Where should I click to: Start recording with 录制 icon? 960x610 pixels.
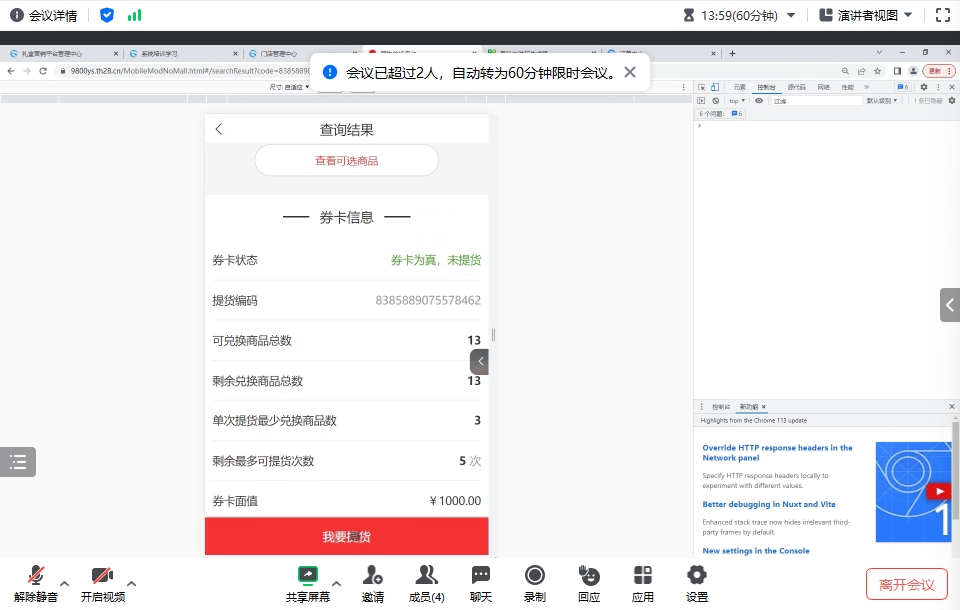535,575
